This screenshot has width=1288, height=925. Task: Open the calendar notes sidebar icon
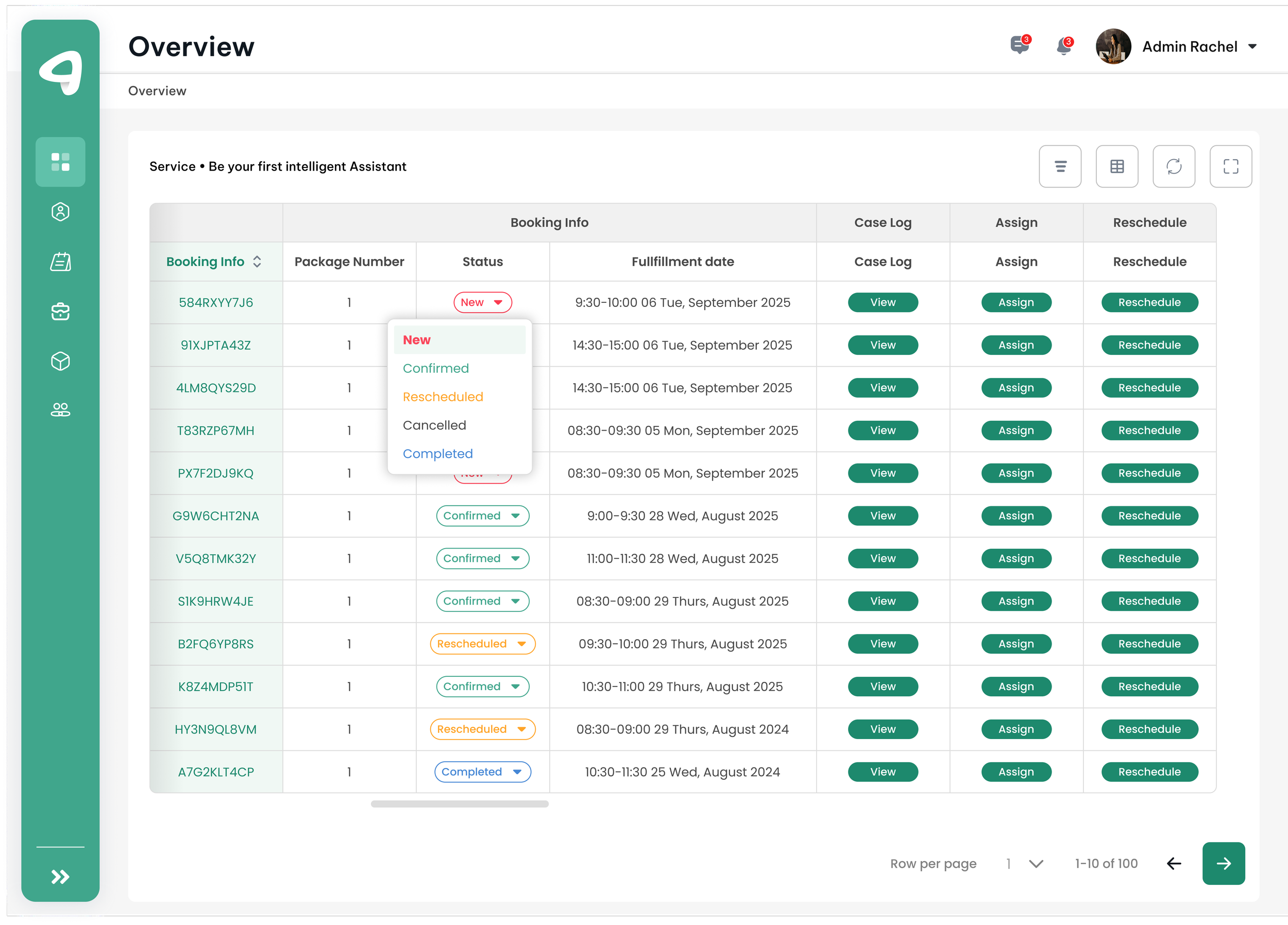[x=60, y=262]
